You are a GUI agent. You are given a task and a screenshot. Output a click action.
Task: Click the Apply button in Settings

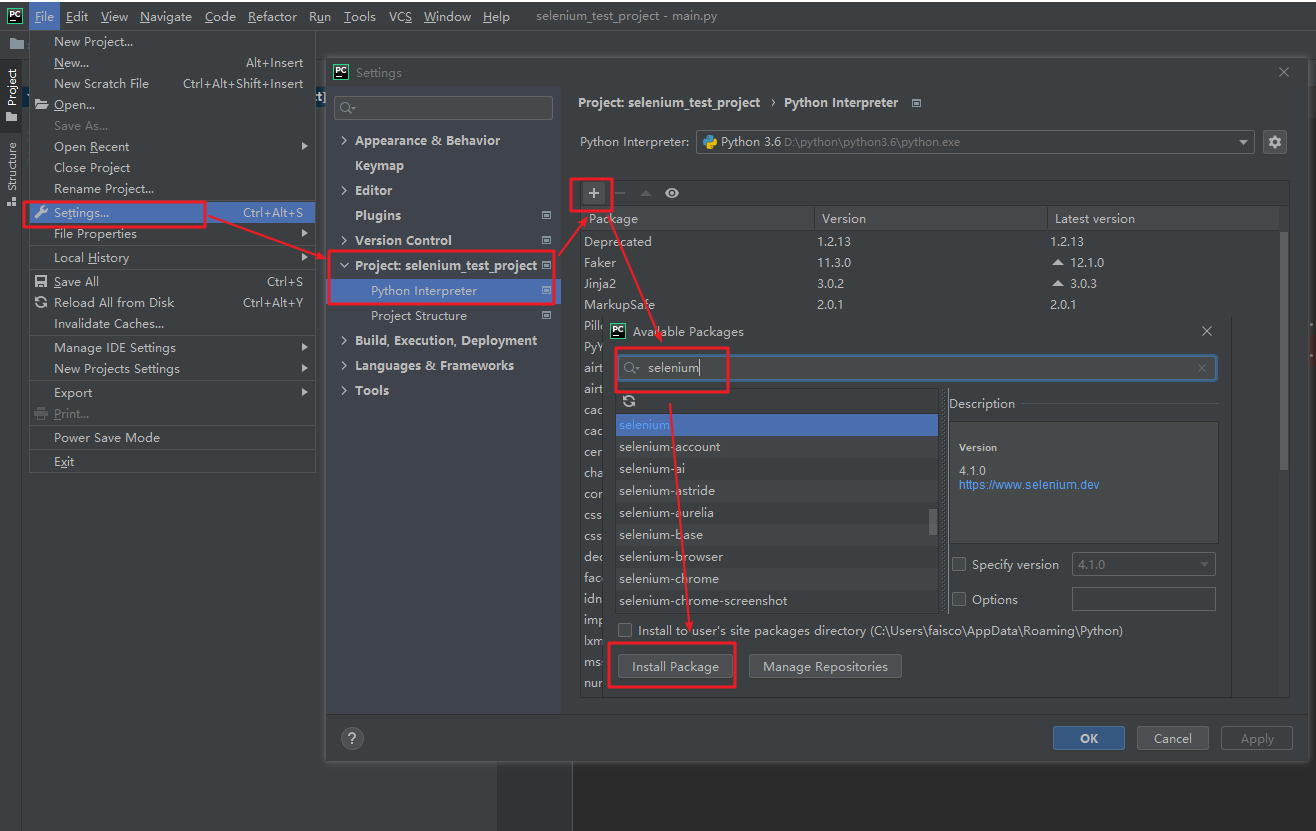click(x=1257, y=738)
